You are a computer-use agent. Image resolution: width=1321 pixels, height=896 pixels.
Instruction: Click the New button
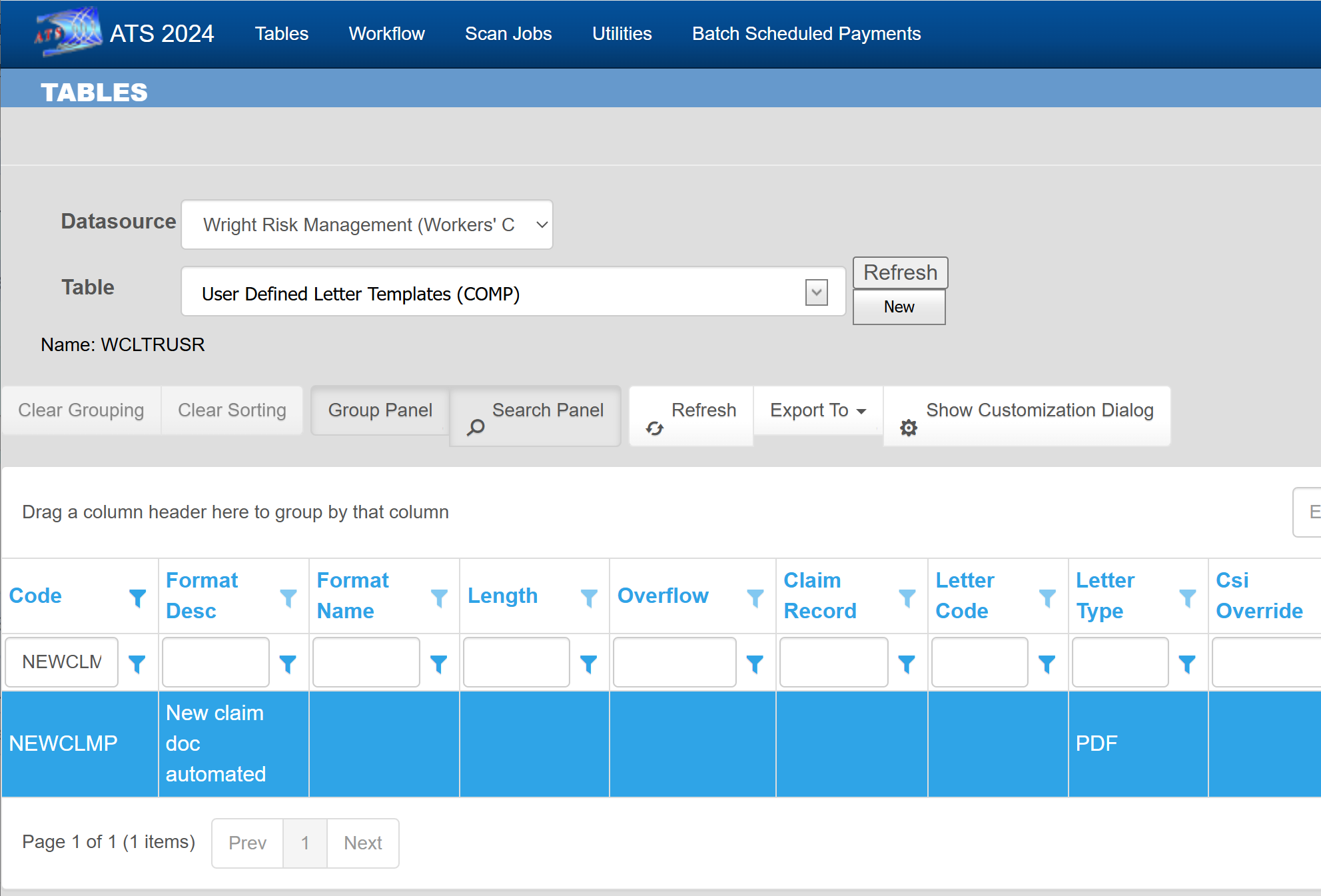pos(899,307)
